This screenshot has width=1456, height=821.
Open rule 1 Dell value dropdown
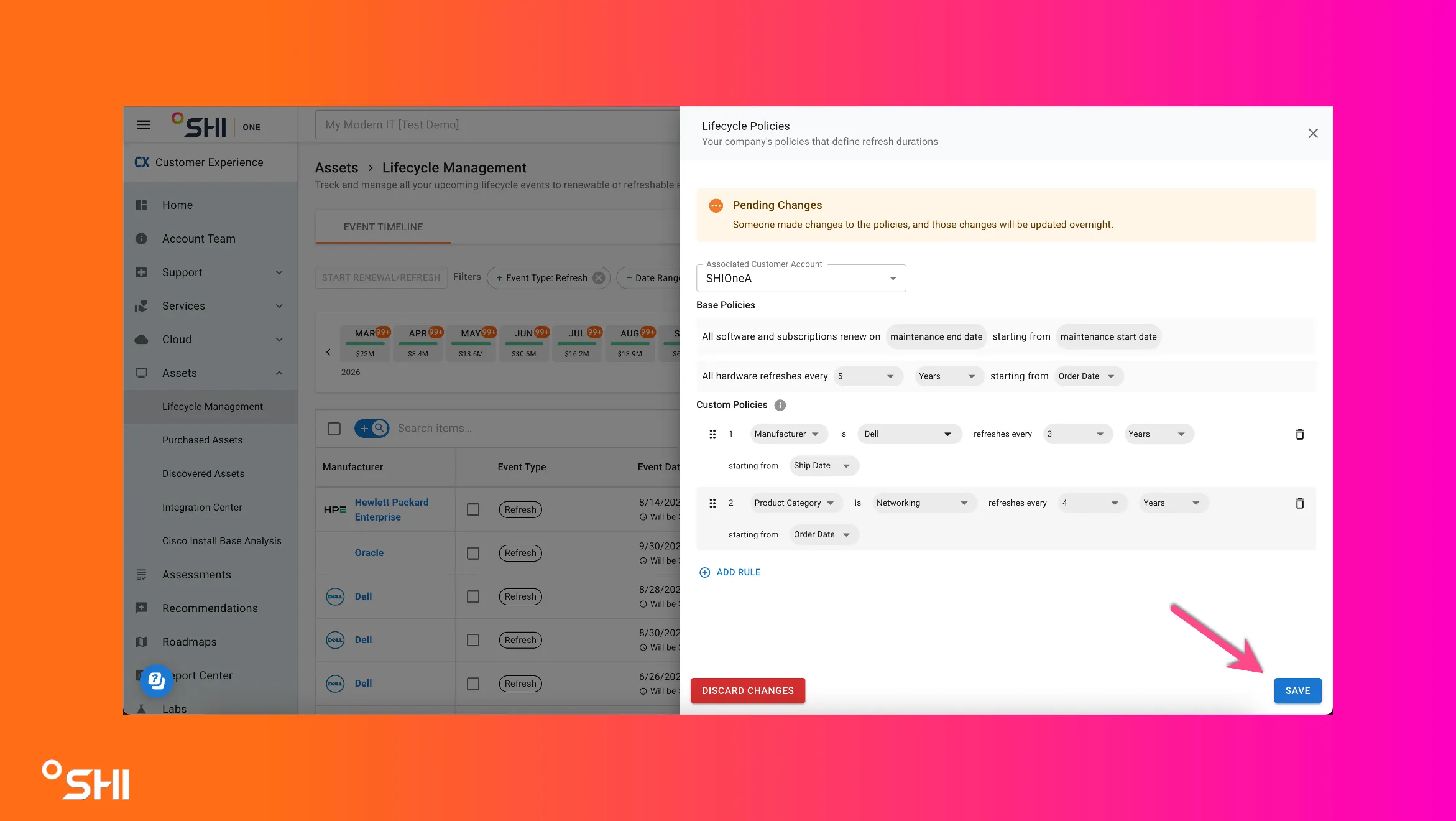click(909, 434)
